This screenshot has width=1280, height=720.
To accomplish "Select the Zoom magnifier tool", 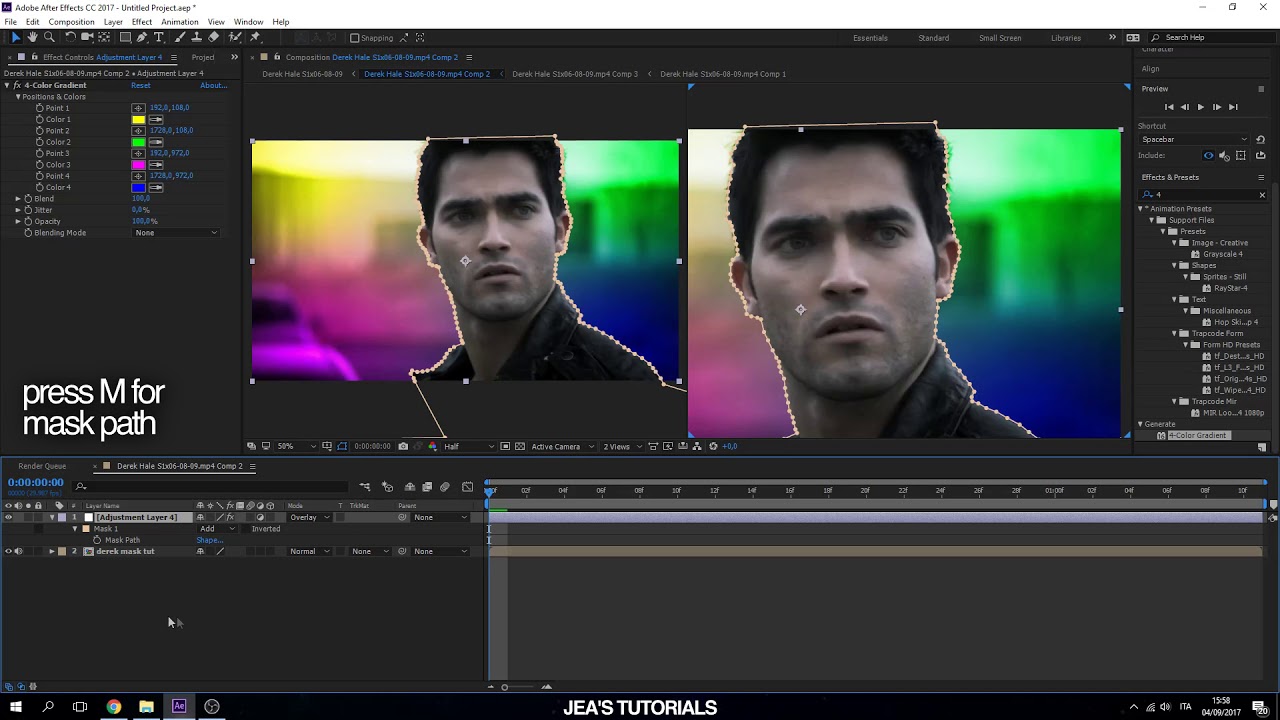I will (49, 37).
